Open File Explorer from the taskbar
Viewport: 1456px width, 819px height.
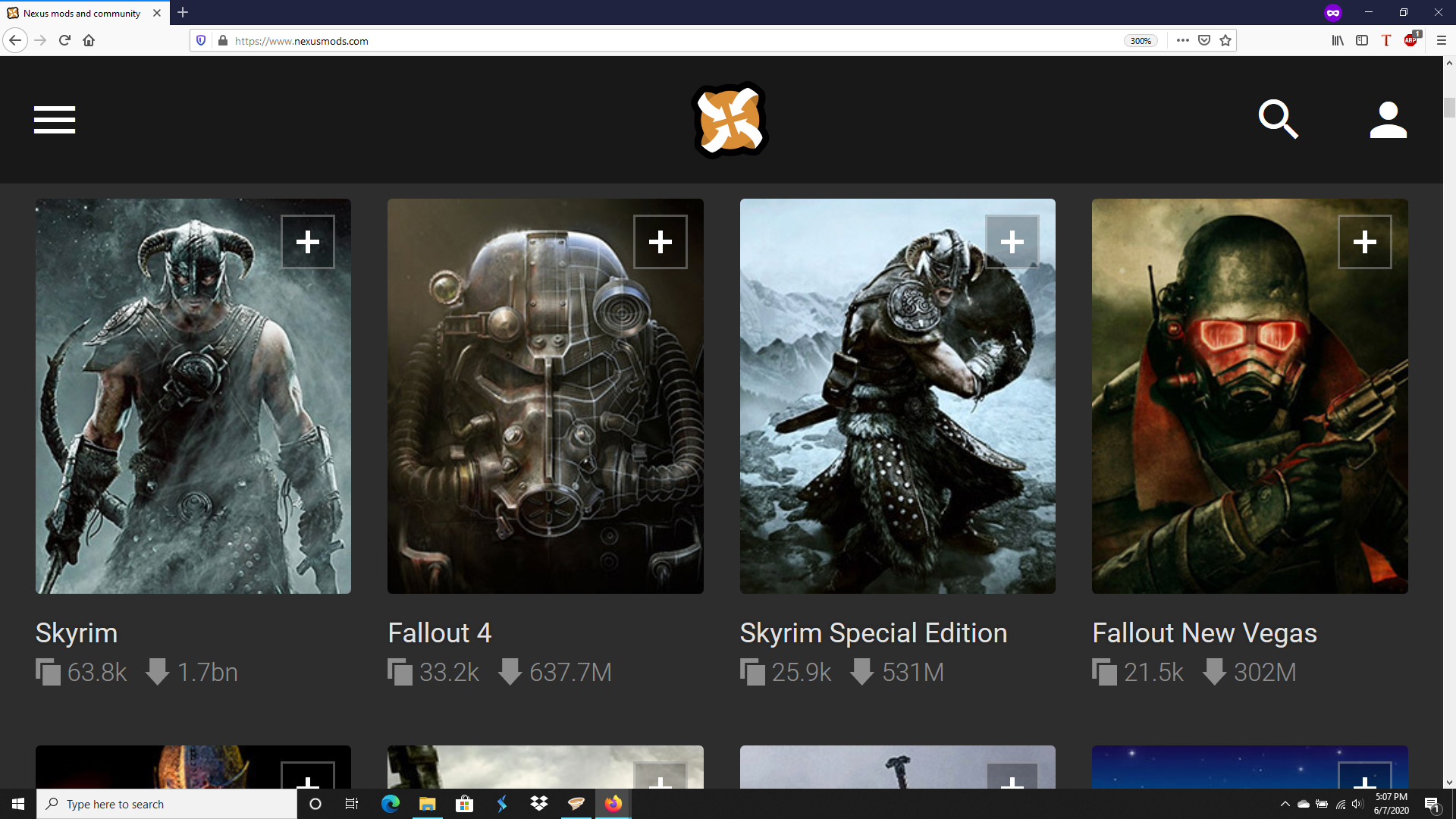pyautogui.click(x=428, y=804)
